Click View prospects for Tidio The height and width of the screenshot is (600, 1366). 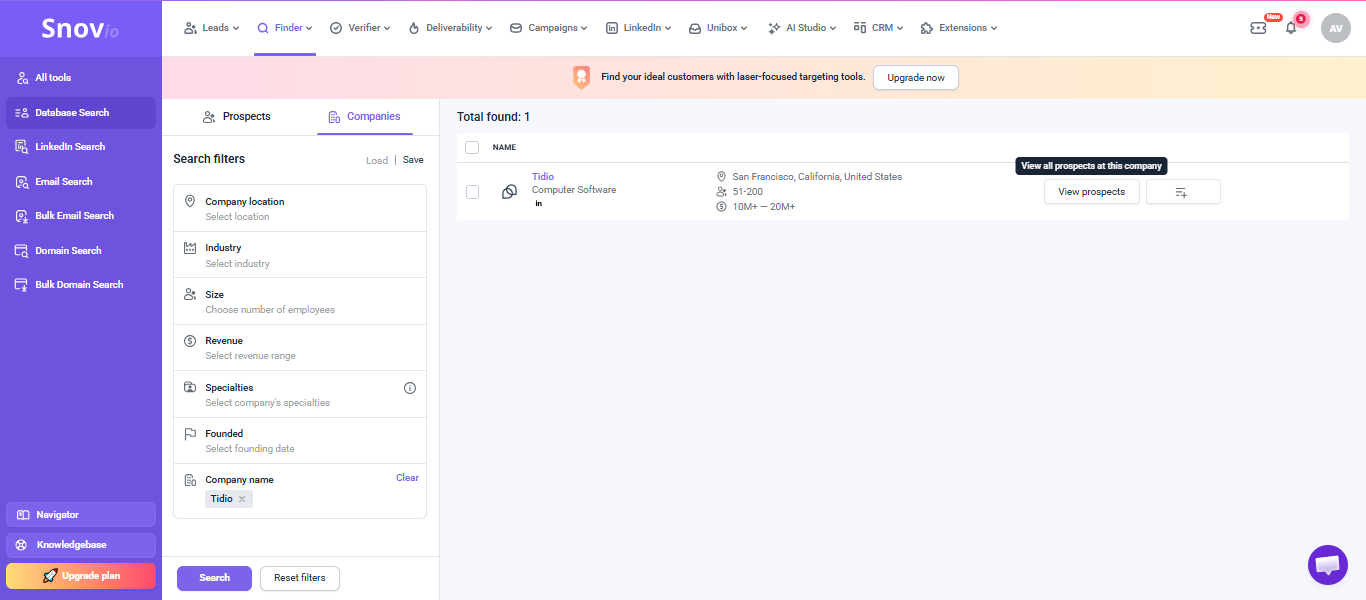1092,192
